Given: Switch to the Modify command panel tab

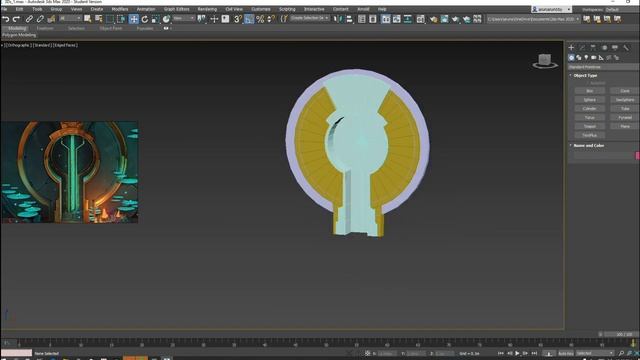Looking at the screenshot, I should click(582, 48).
